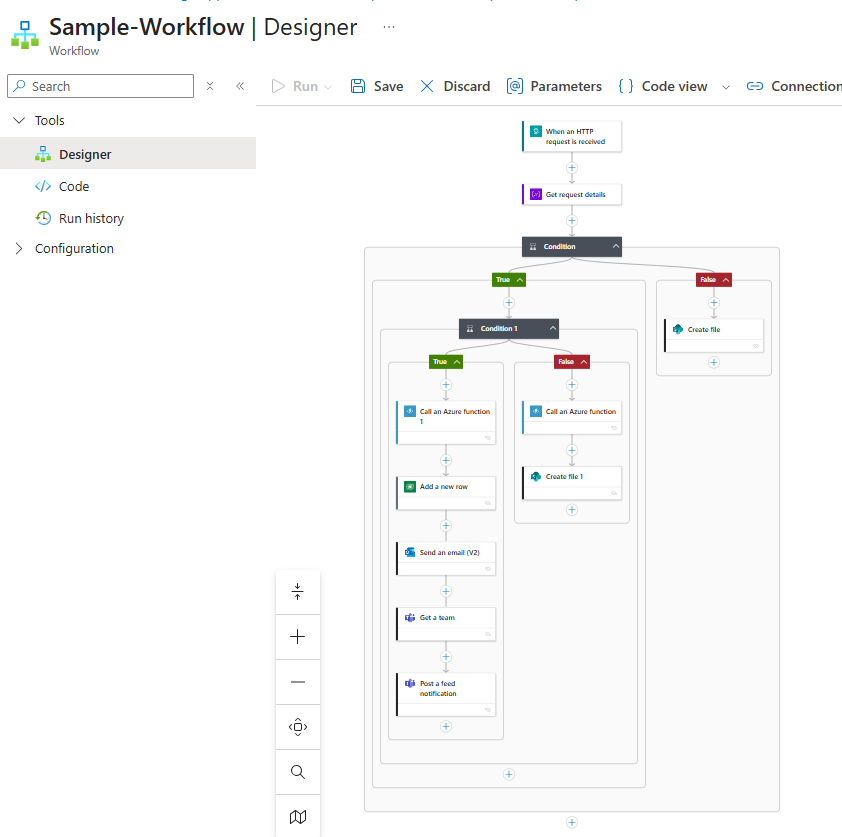Clear the search box X icon

coord(210,86)
